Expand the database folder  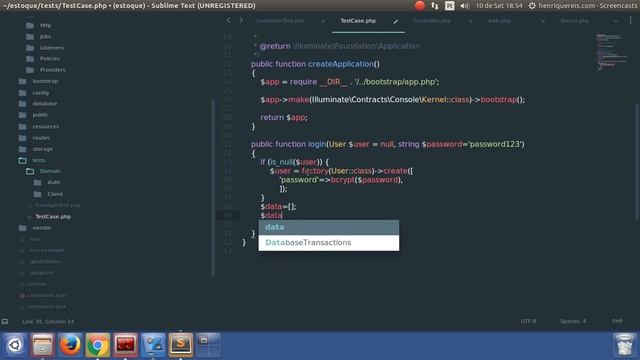pyautogui.click(x=45, y=104)
